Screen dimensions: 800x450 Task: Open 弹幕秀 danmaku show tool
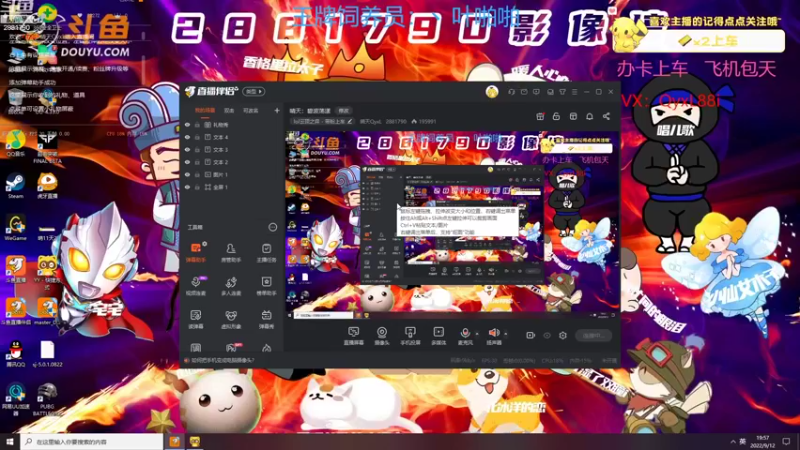266,319
